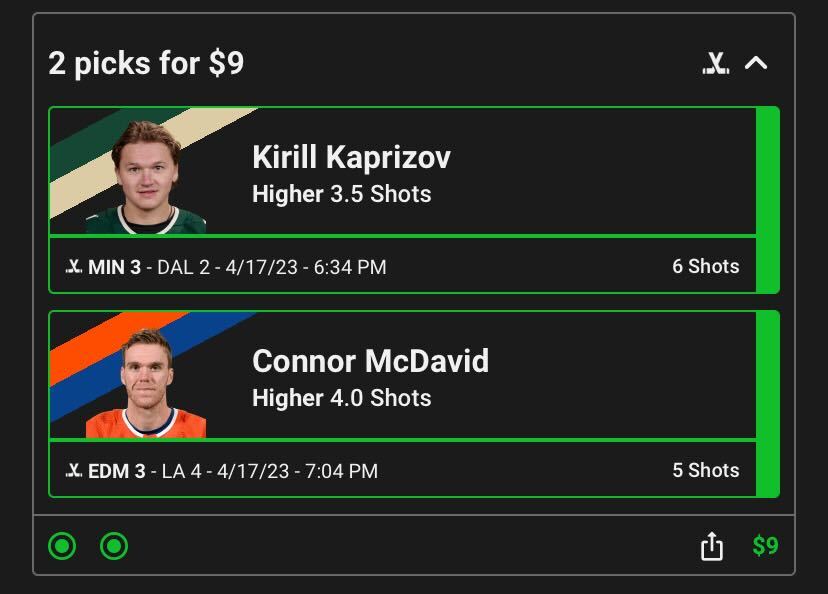Click the hockey sticks icon in header

(715, 64)
